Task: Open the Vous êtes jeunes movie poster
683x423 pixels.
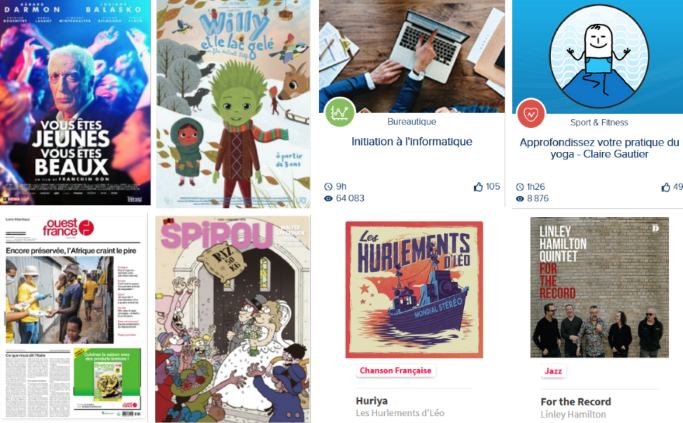Action: pos(75,102)
